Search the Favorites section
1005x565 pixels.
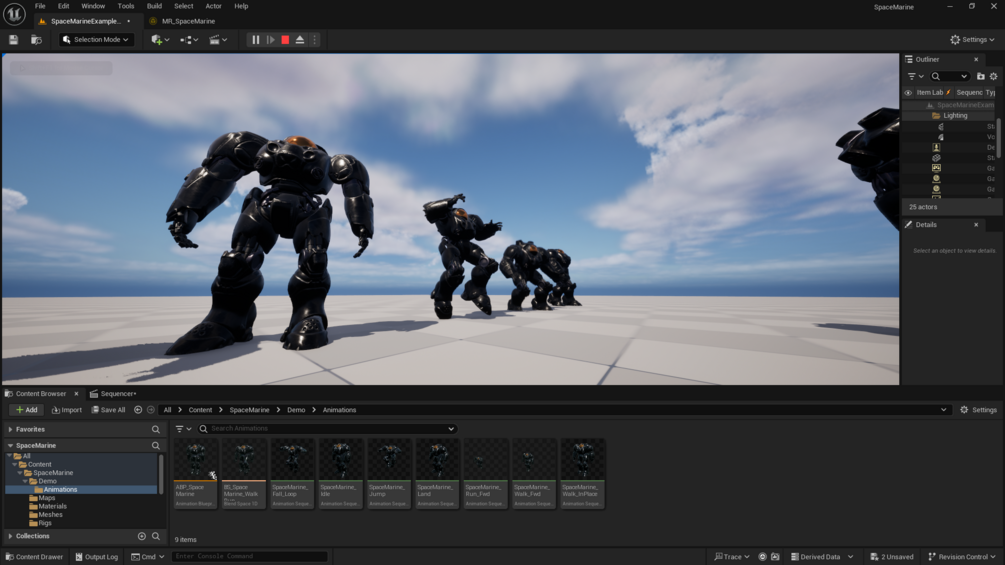(x=156, y=429)
